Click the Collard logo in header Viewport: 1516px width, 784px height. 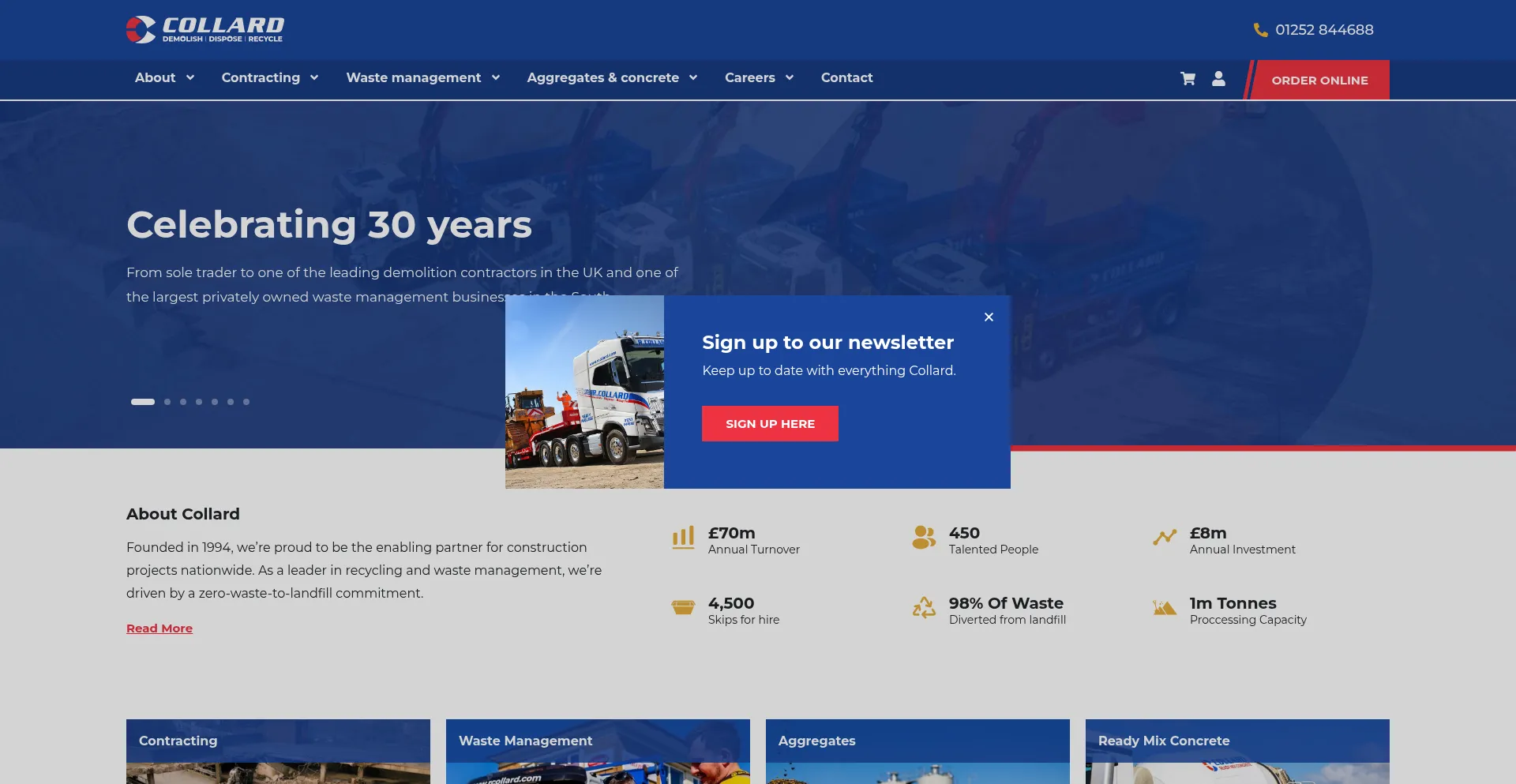click(205, 29)
